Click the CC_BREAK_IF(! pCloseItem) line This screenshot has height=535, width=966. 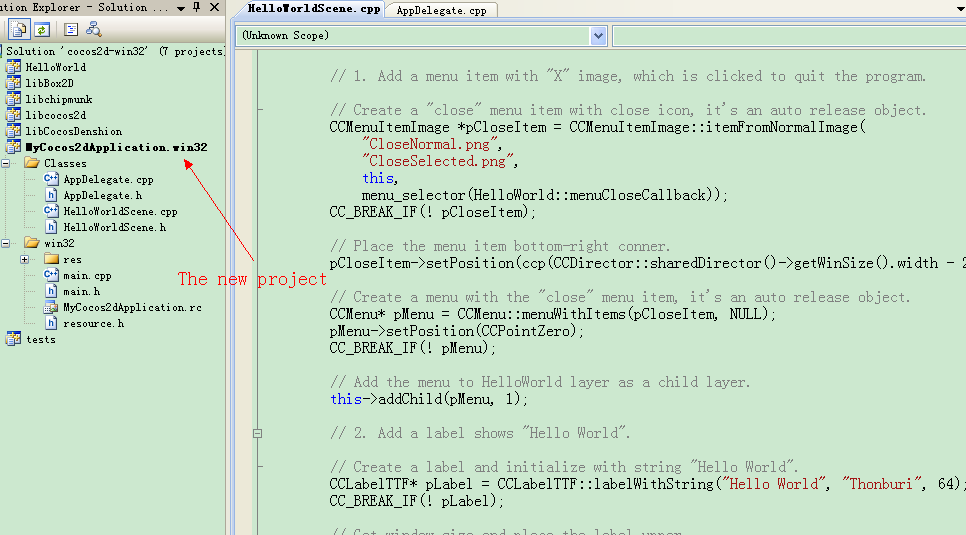point(432,212)
